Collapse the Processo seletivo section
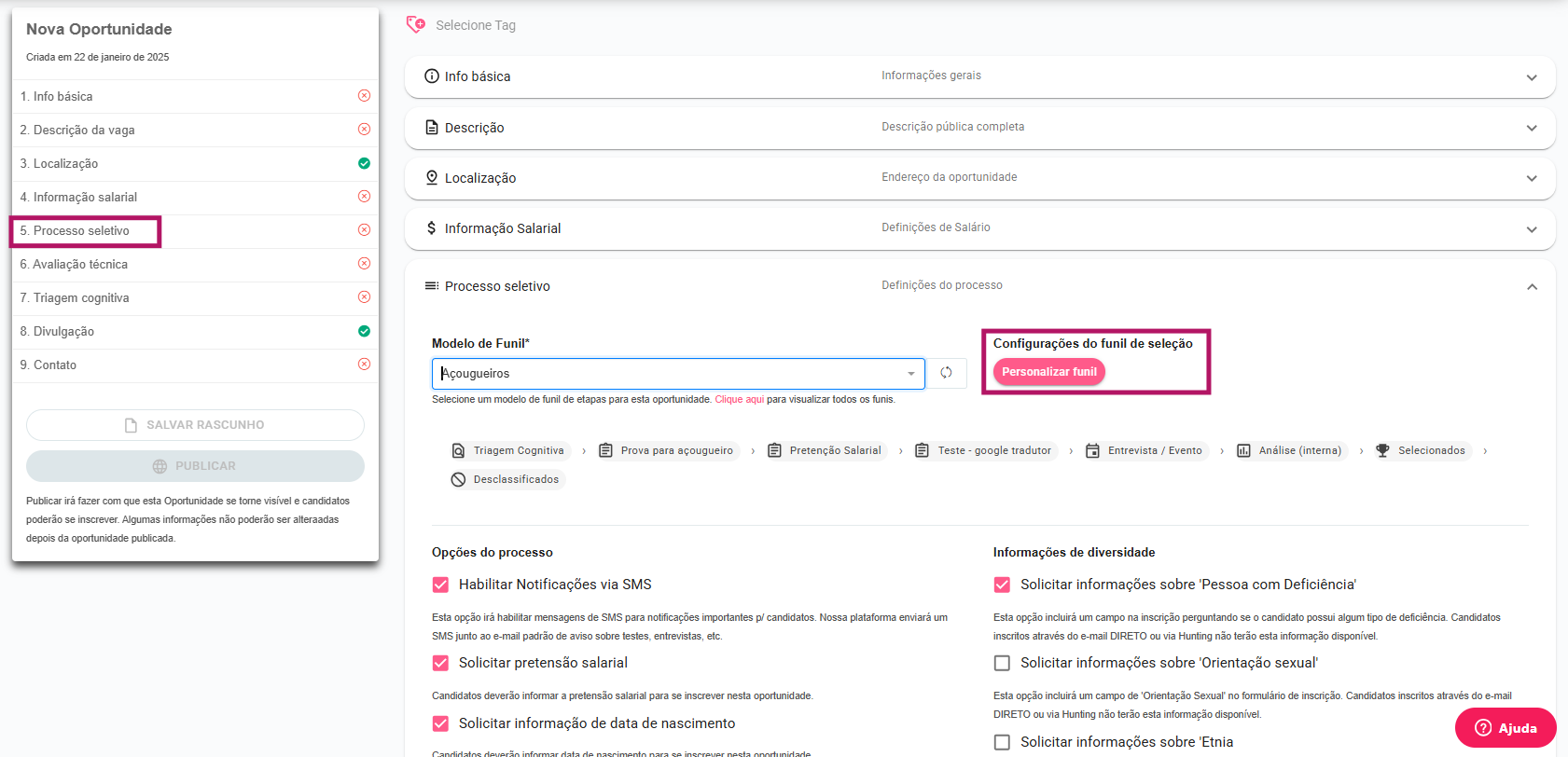 [1531, 287]
